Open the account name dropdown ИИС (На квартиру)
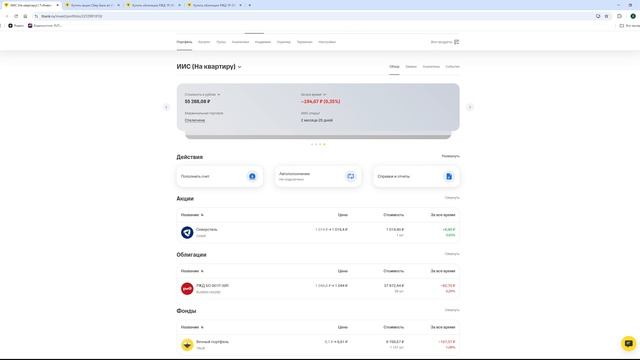 209,67
